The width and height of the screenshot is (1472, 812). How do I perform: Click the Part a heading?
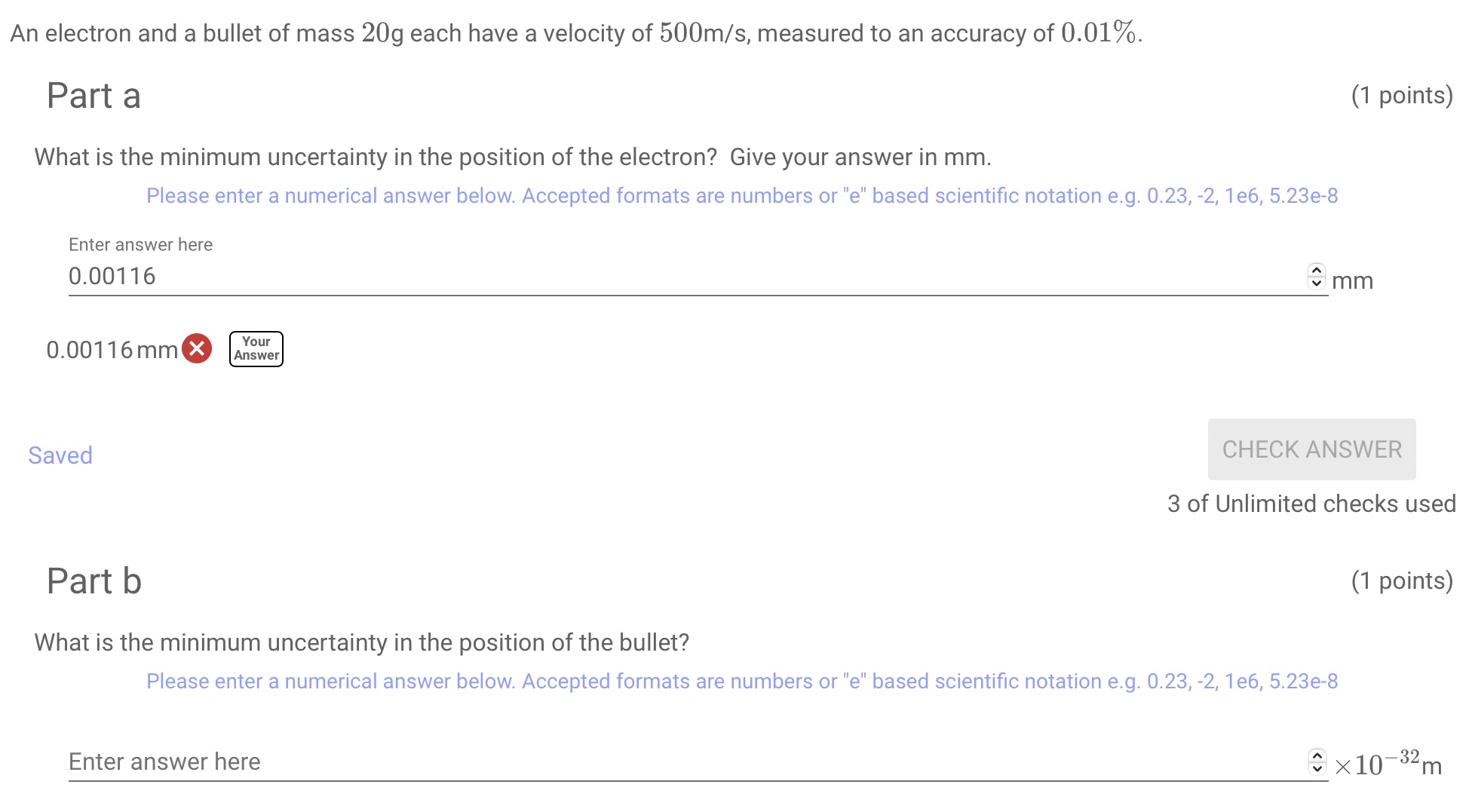(93, 95)
